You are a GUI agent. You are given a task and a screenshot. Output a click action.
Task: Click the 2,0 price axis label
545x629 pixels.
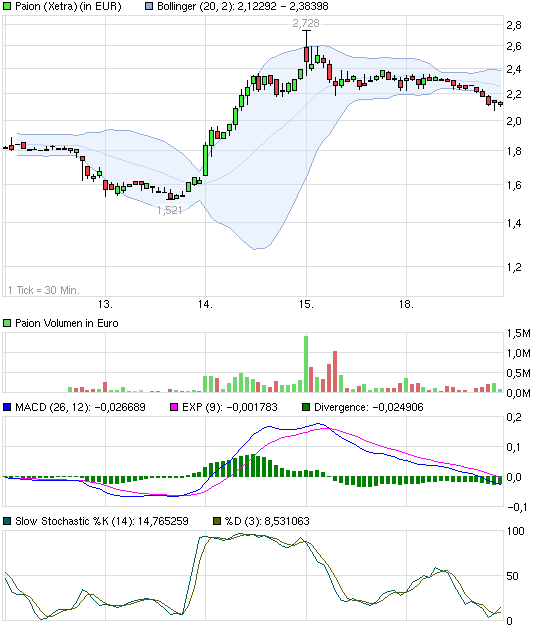pos(514,121)
